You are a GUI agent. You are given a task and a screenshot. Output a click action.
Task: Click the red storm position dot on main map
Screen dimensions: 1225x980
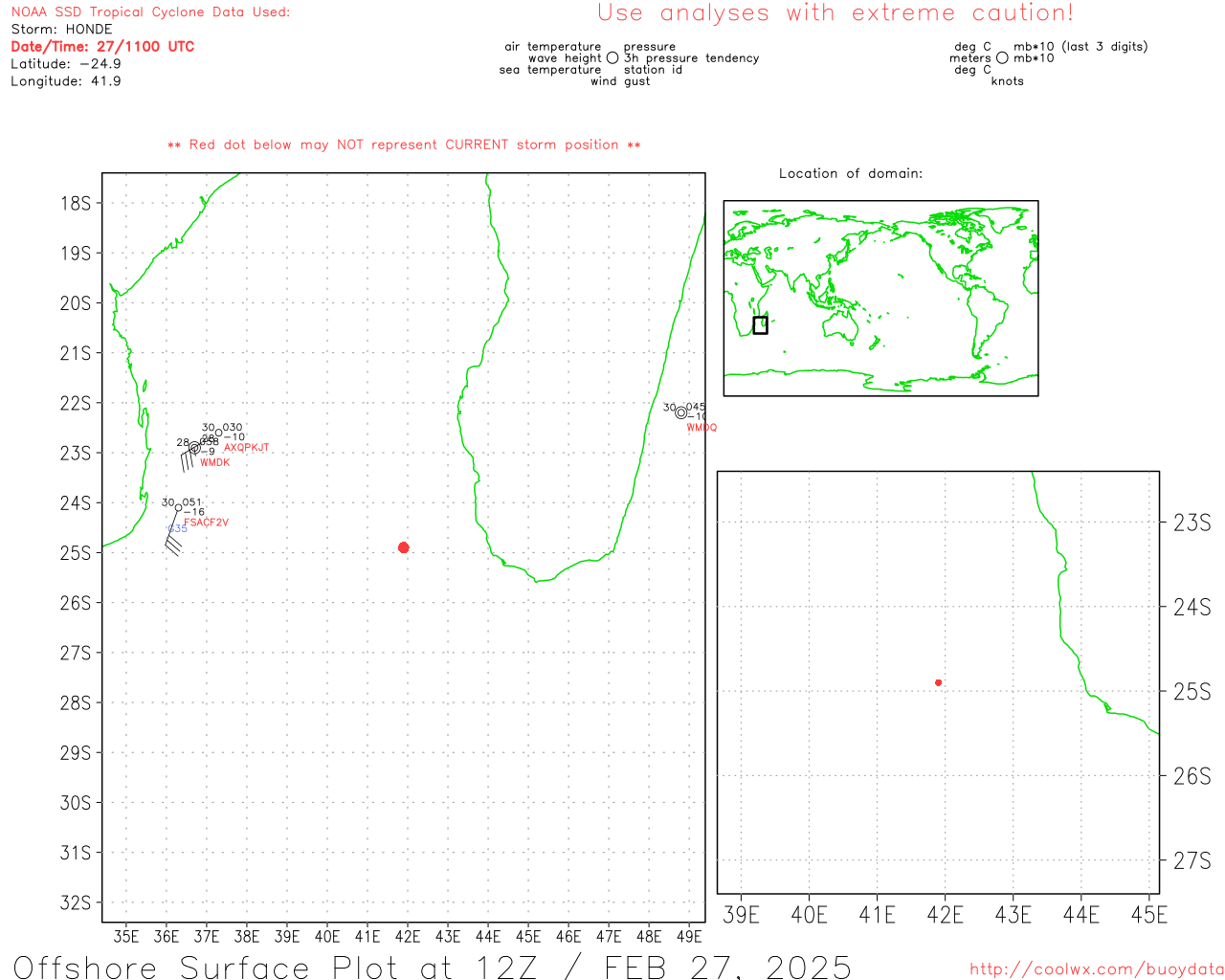(x=403, y=547)
